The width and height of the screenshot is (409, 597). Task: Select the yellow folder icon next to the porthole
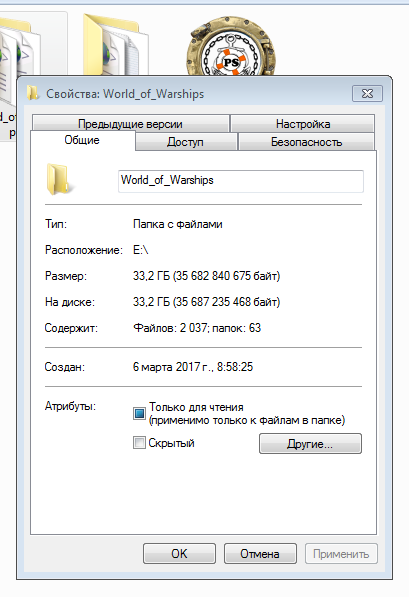pos(115,44)
